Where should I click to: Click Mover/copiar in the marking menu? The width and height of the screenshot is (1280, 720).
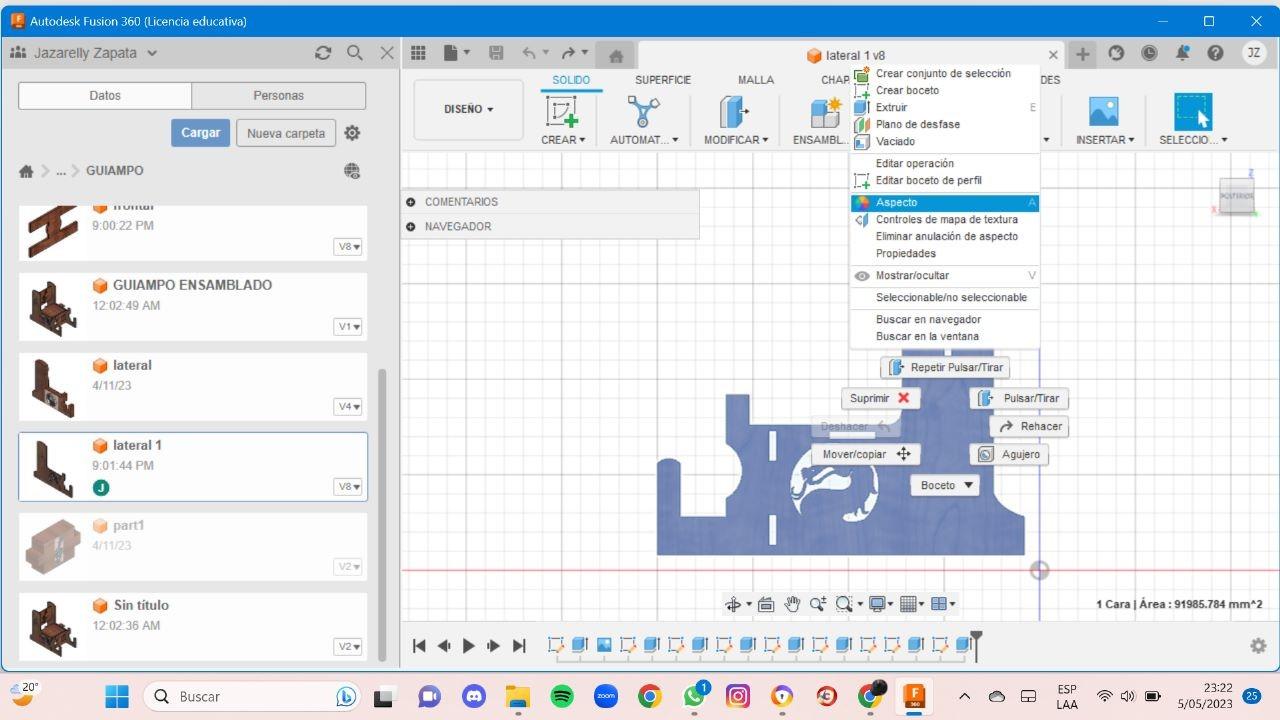pyautogui.click(x=866, y=454)
